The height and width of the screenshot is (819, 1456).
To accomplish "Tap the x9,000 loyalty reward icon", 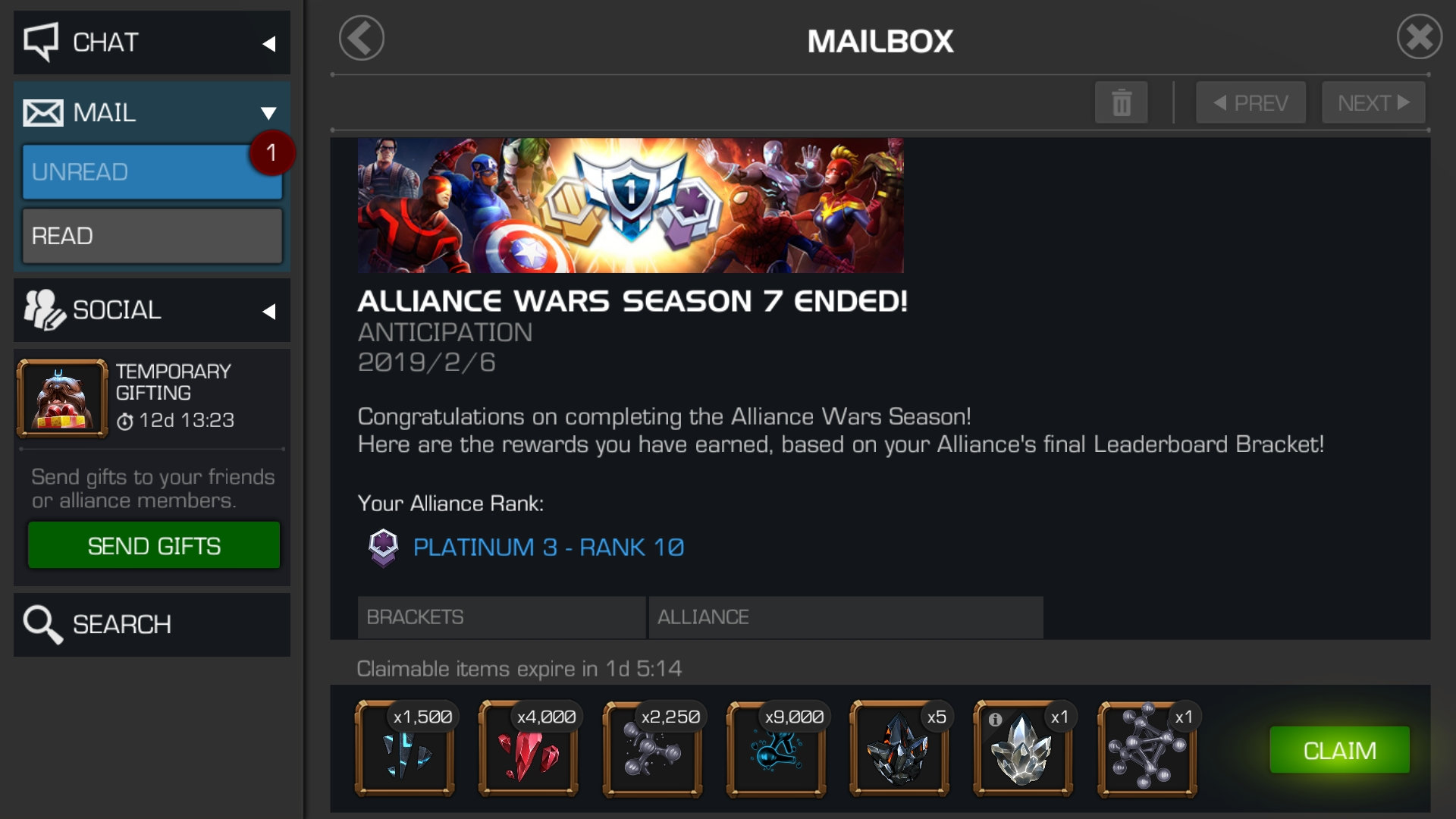I will coord(776,748).
